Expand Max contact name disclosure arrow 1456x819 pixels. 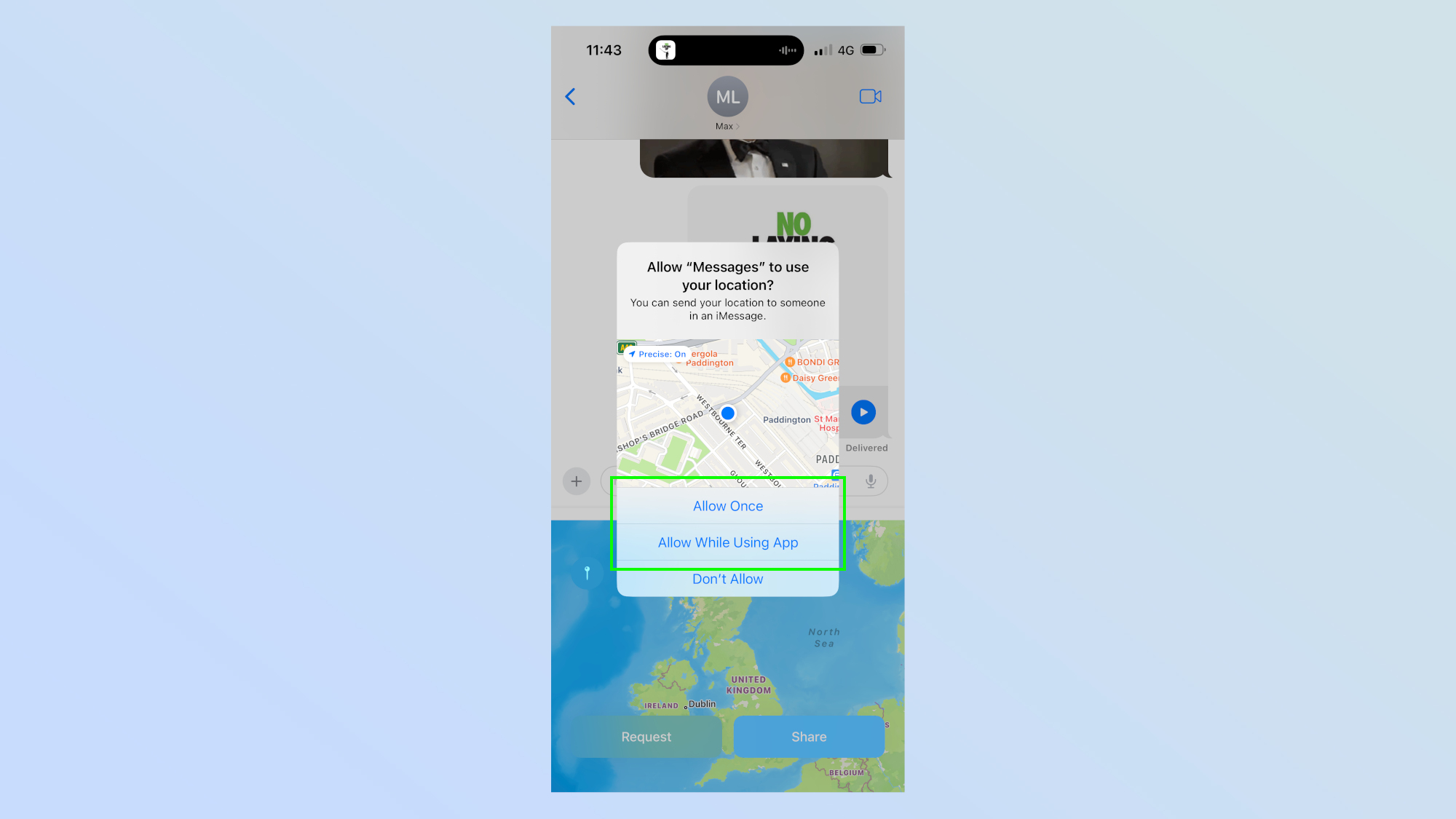(x=738, y=126)
